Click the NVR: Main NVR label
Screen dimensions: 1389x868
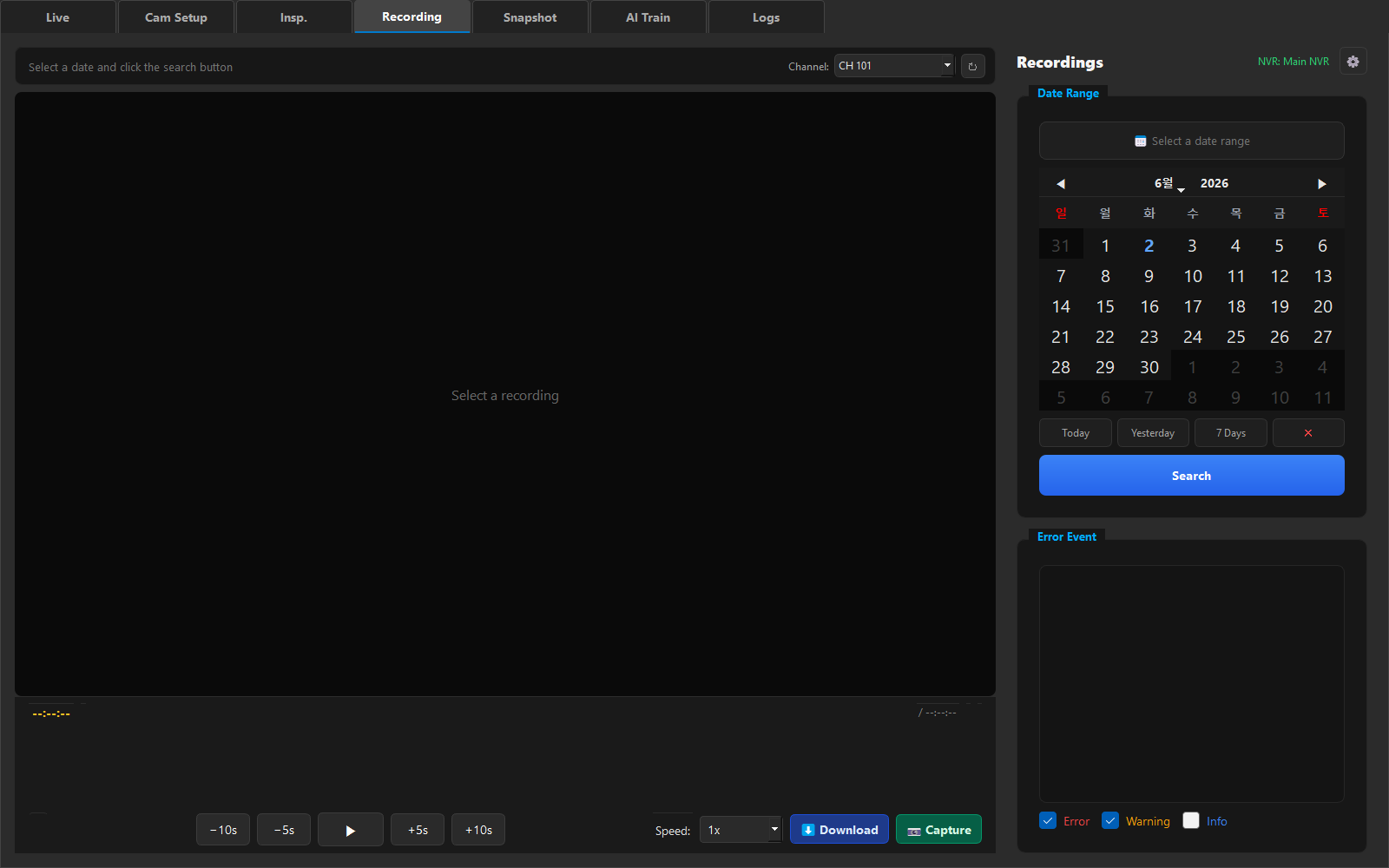pos(1293,62)
